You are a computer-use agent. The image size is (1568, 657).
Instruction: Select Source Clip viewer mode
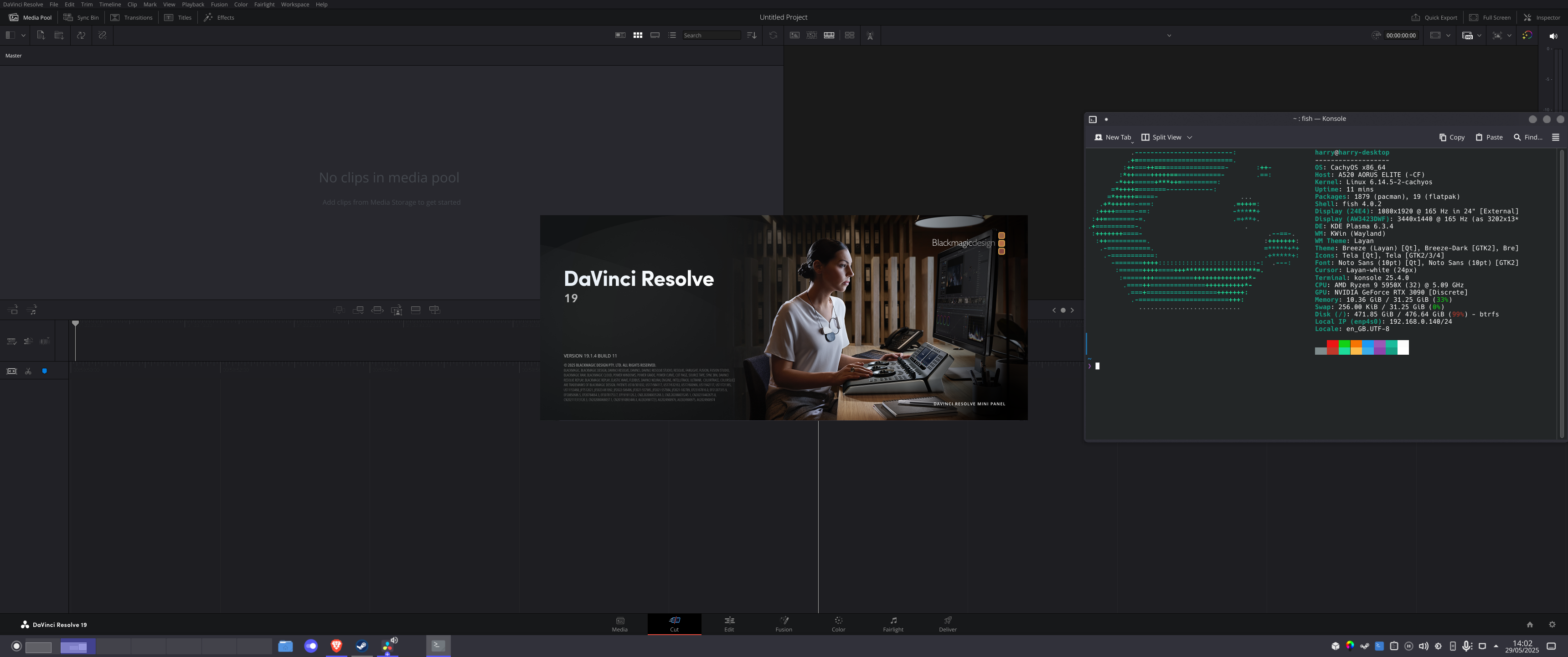(x=794, y=35)
